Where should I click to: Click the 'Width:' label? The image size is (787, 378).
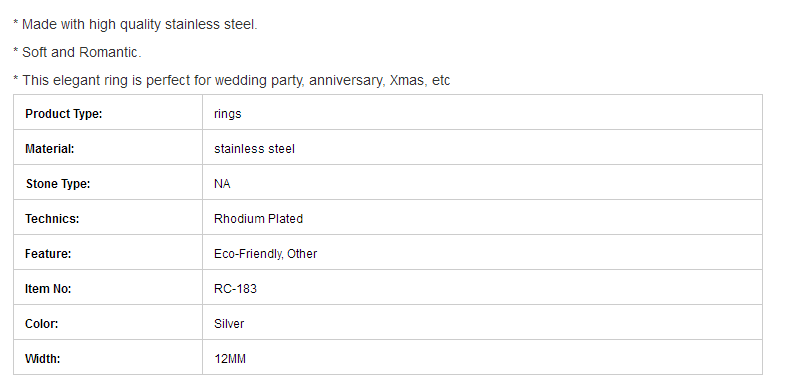tap(42, 359)
